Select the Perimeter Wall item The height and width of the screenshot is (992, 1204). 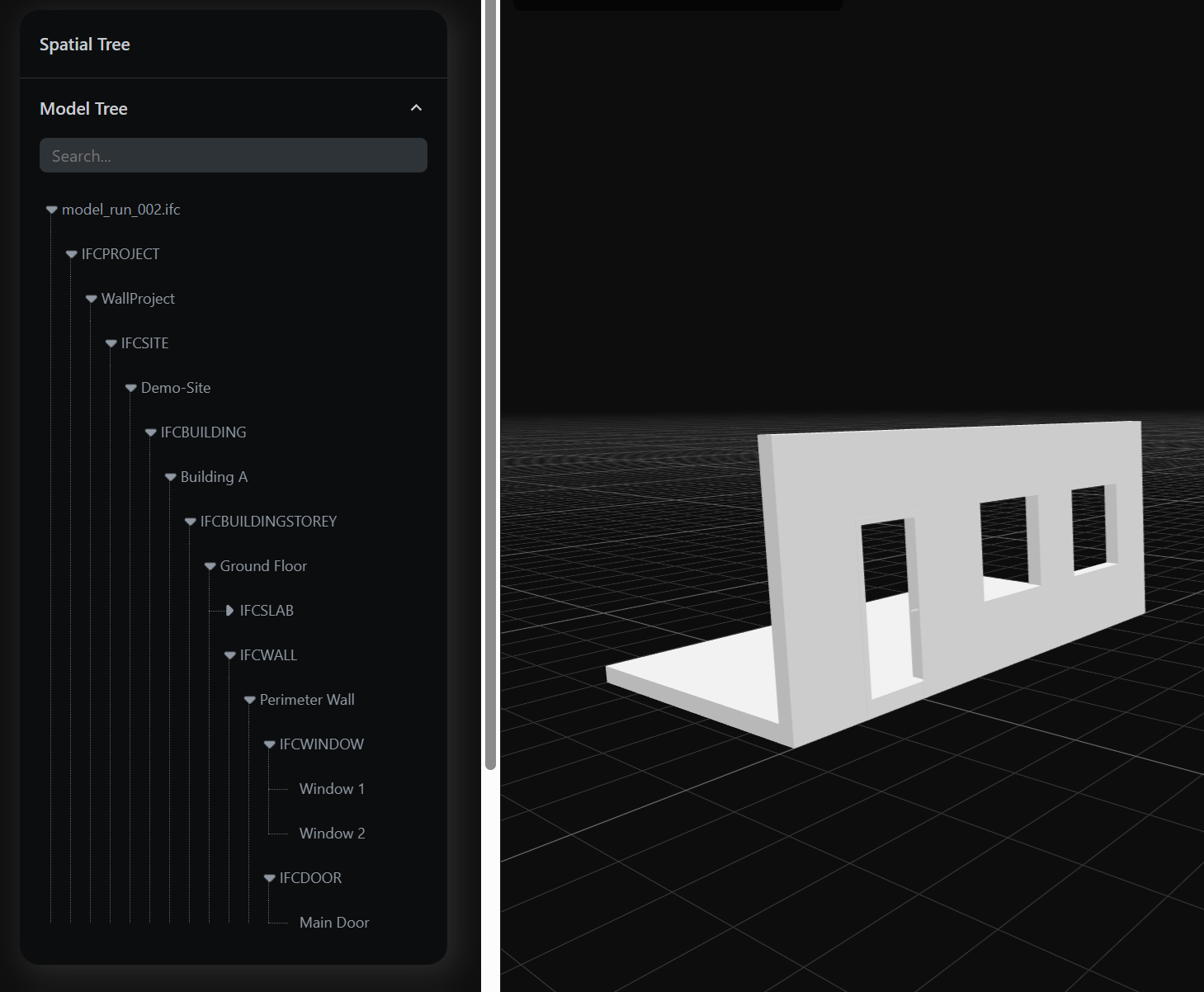306,700
